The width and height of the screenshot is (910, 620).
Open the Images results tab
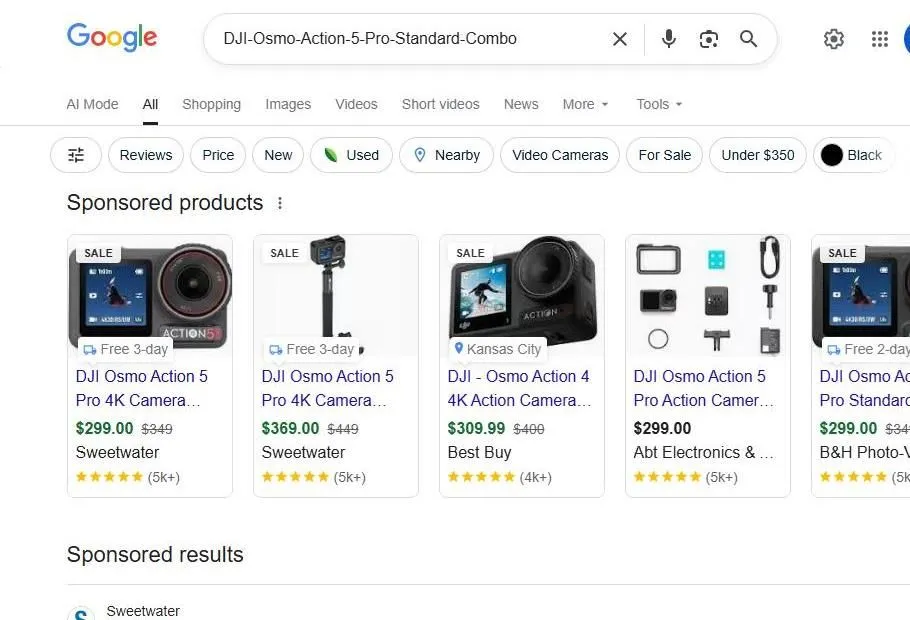[x=288, y=104]
